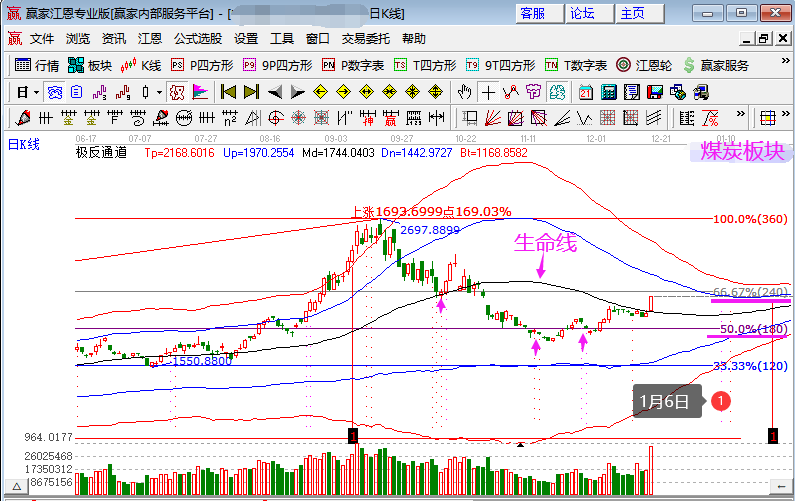This screenshot has height=501, width=795.
Task: Click the 主页 button
Action: (x=639, y=13)
